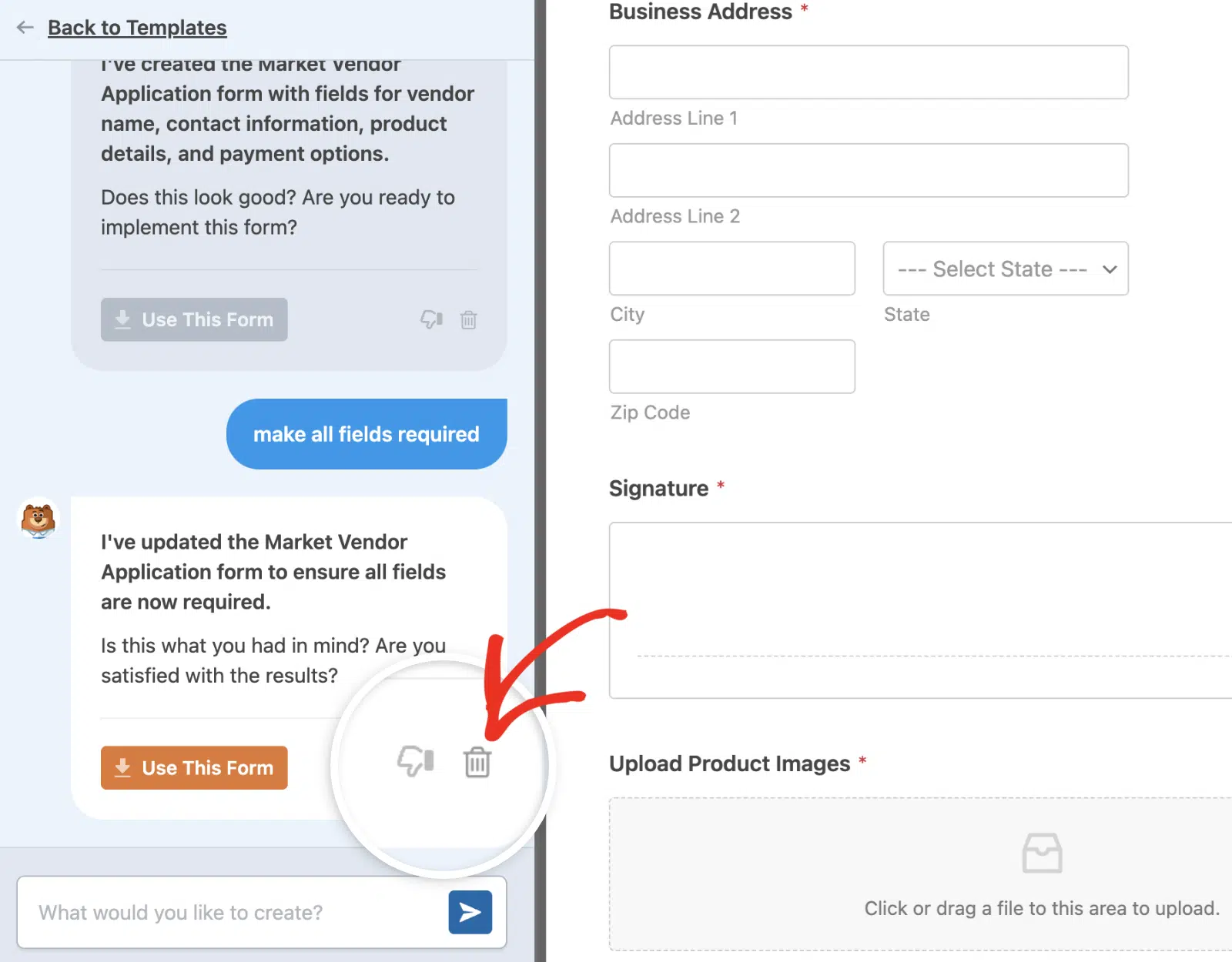Click the bear mascot avatar
This screenshot has width=1232, height=962.
tap(38, 520)
